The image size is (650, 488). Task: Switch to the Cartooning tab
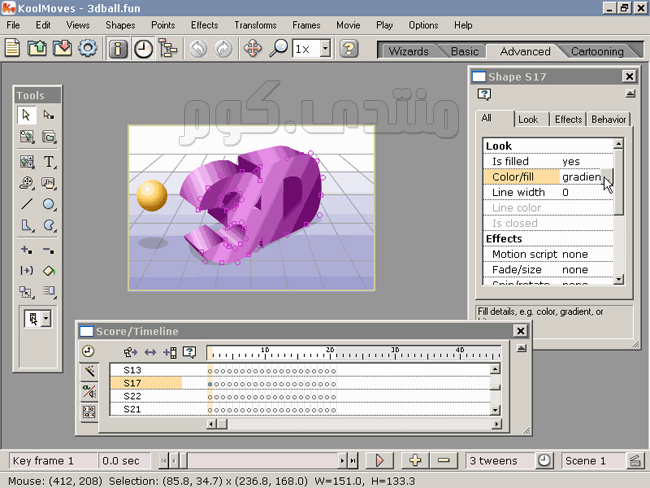pyautogui.click(x=597, y=51)
